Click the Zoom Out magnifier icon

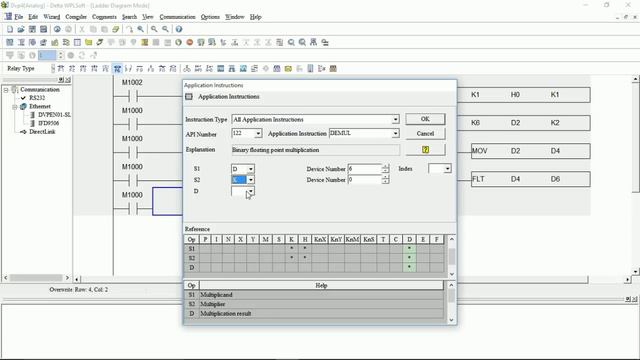tap(165, 29)
